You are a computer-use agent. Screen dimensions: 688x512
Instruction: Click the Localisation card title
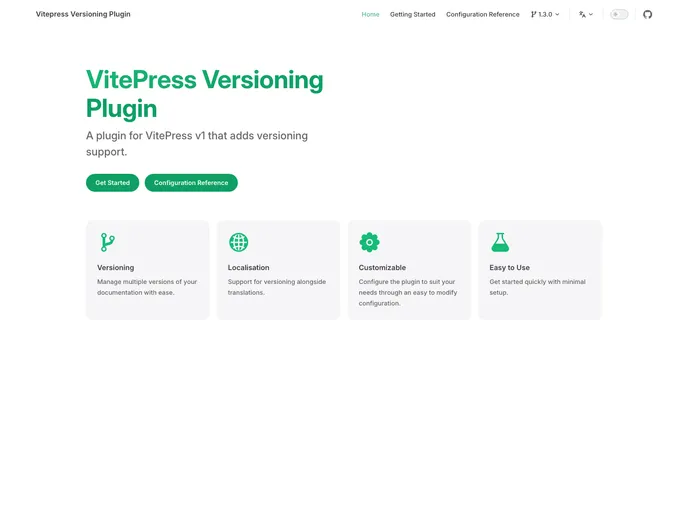click(x=248, y=268)
